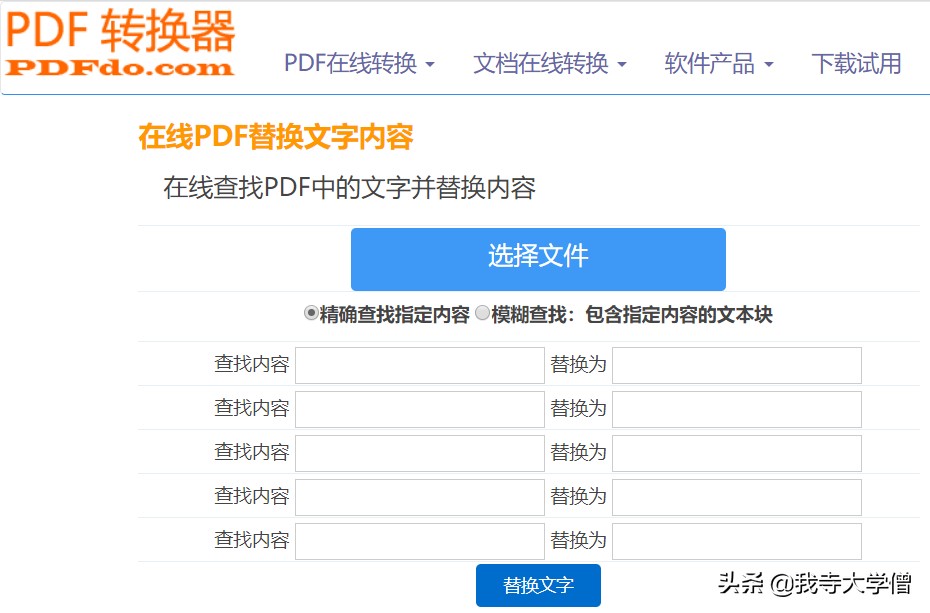This screenshot has width=930, height=613.
Task: Focus the fourth 替换为 input field
Action: 737,497
